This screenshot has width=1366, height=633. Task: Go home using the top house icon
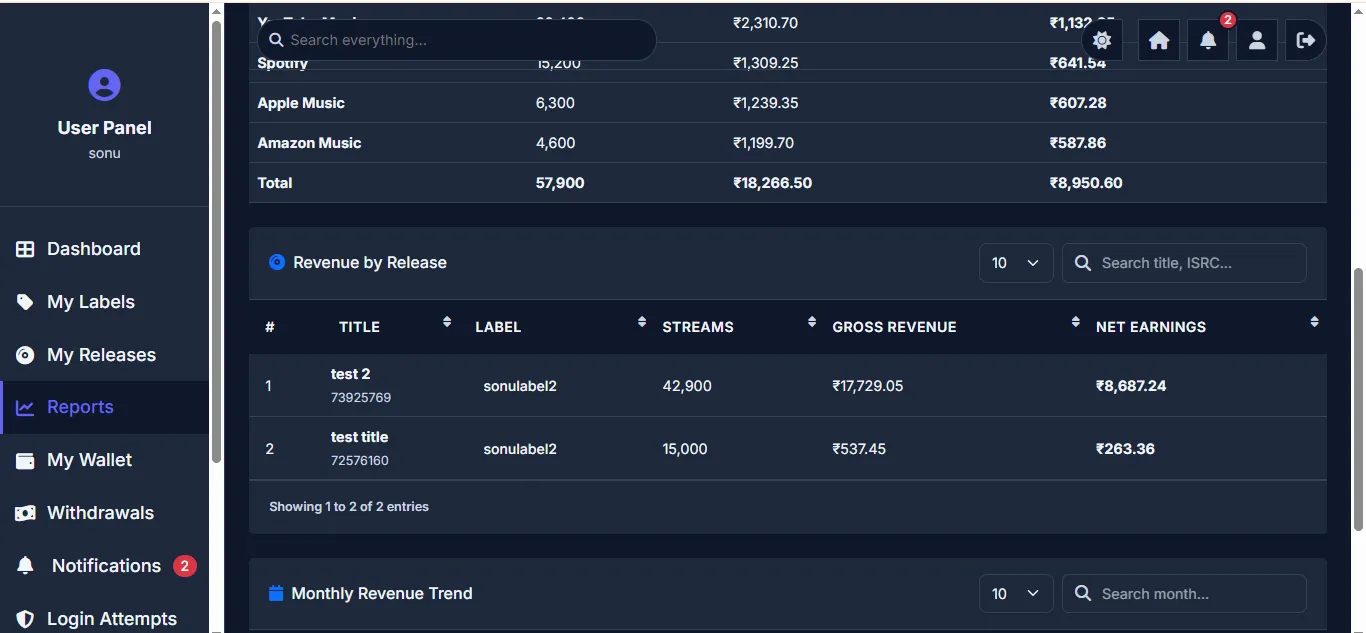1159,40
